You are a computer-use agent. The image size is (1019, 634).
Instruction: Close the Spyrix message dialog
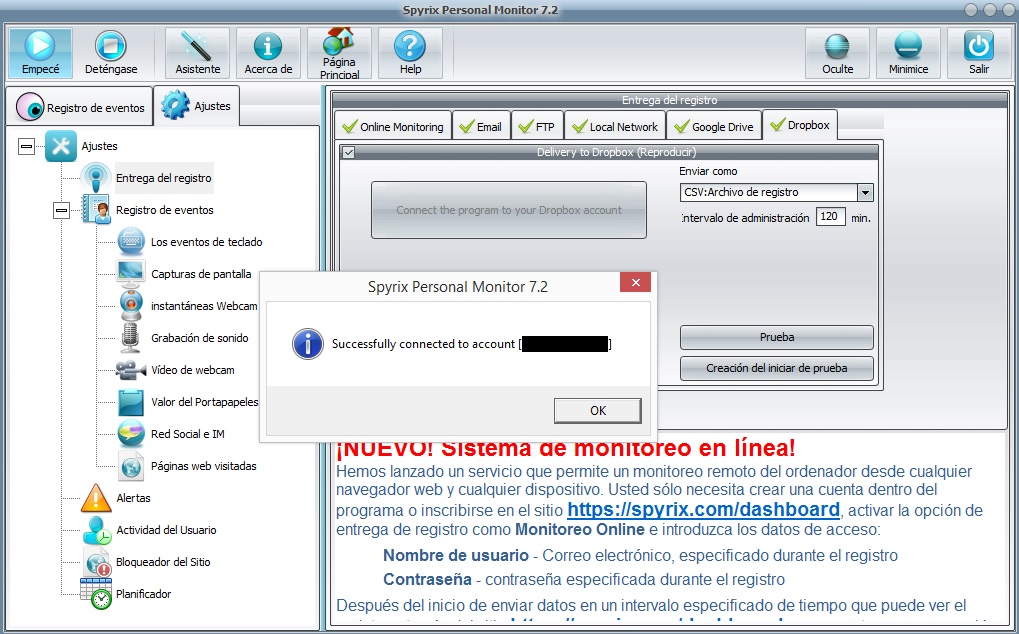[x=636, y=283]
